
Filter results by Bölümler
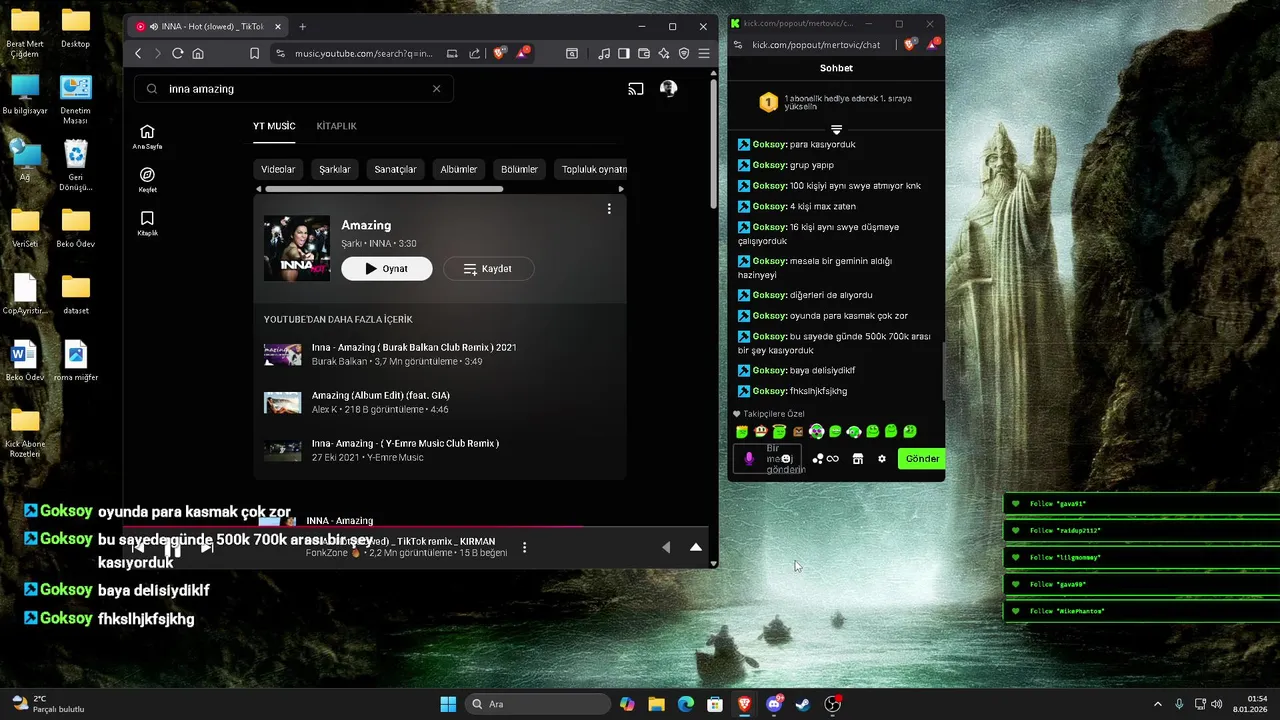click(x=520, y=169)
